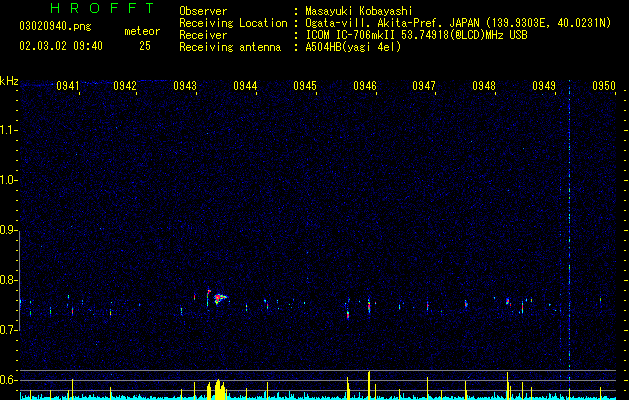Screen dimensions: 629x400
Task: Click the Receiving antenna label
Action: [x=230, y=47]
